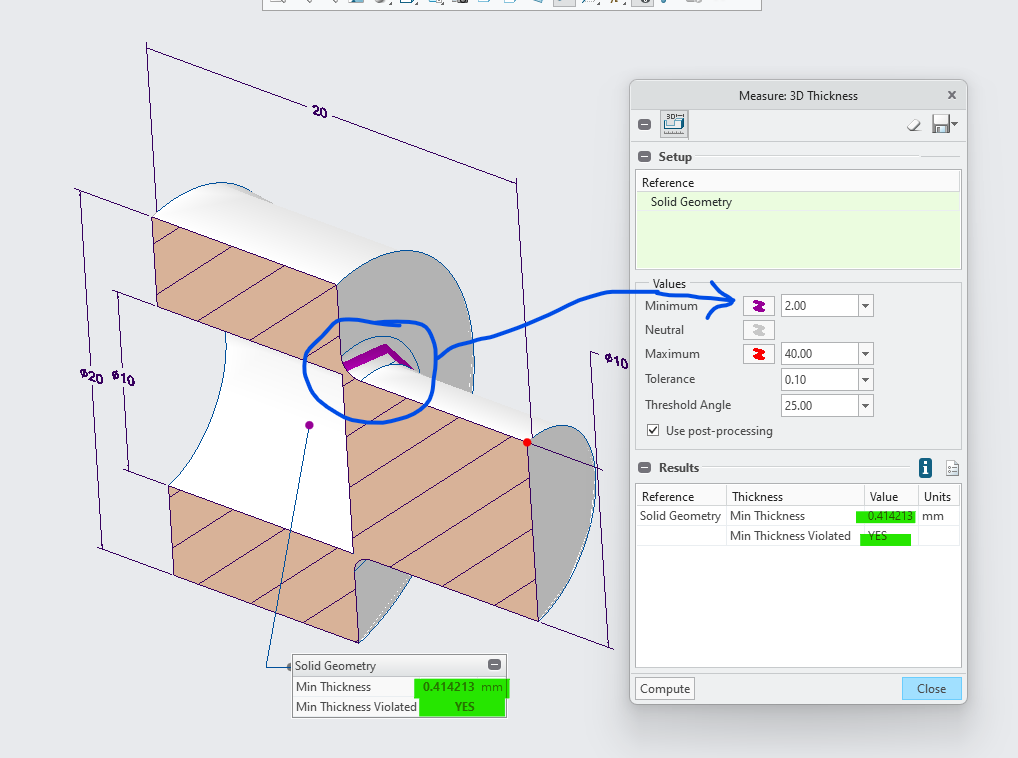Image resolution: width=1018 pixels, height=758 pixels.
Task: Click the red Maximum thickness indicator icon
Action: (758, 353)
